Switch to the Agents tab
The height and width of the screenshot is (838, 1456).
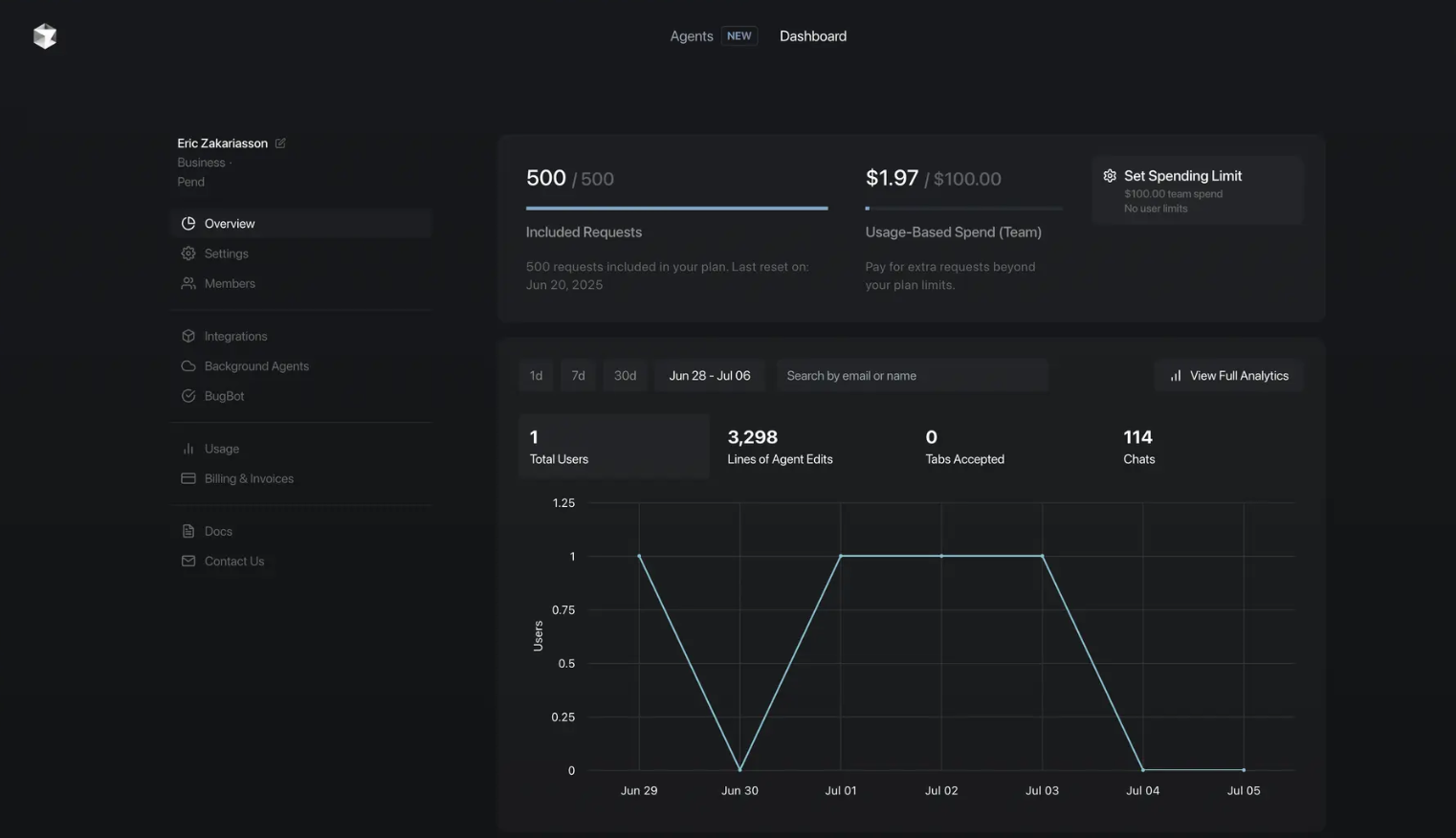click(691, 35)
